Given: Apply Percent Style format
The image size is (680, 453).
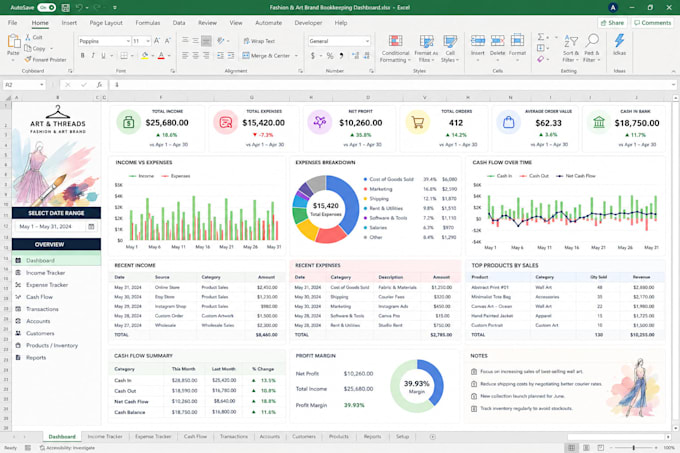Looking at the screenshot, I should [x=330, y=55].
